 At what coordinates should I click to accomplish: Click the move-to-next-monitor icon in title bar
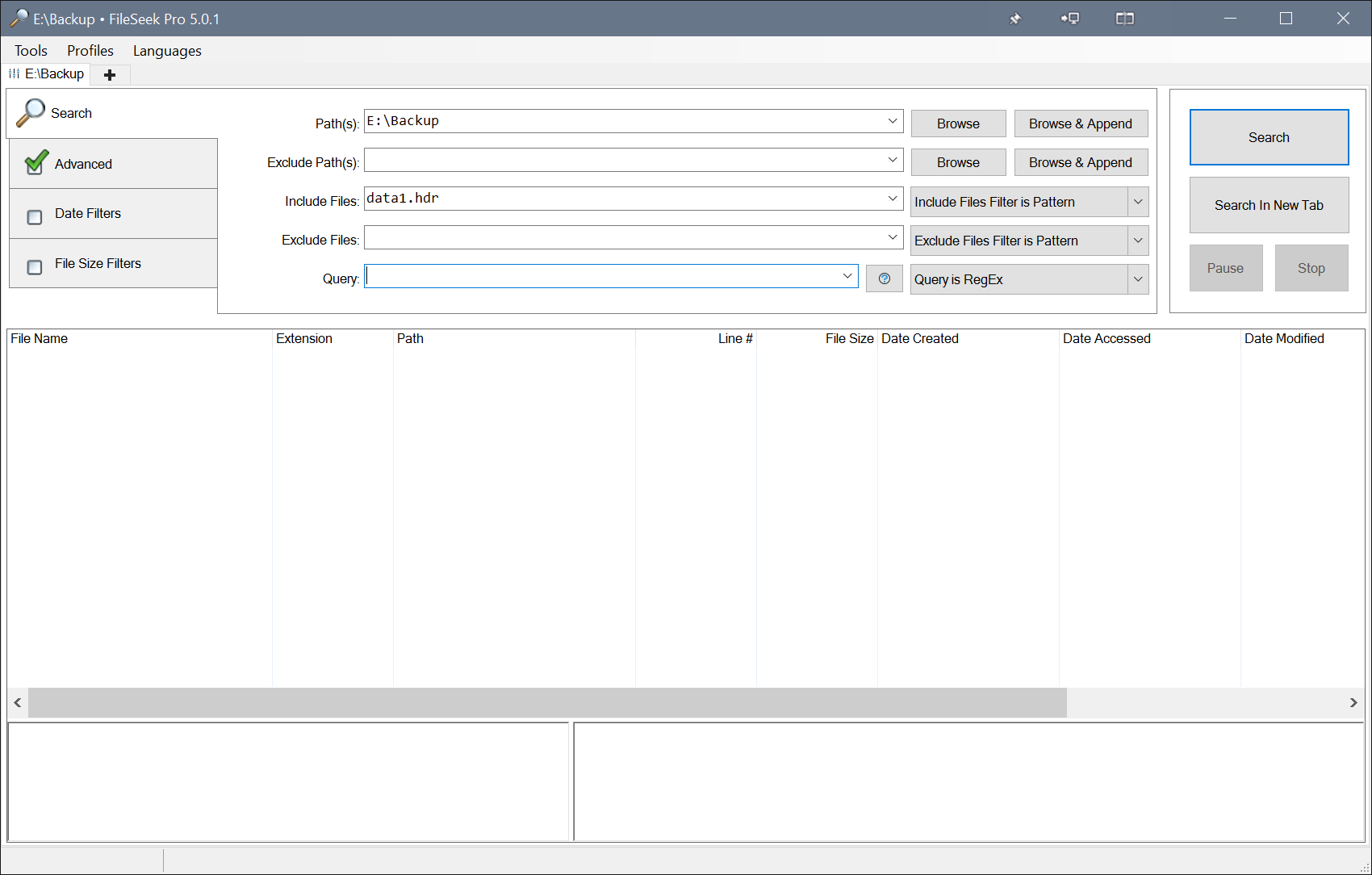(x=1070, y=19)
